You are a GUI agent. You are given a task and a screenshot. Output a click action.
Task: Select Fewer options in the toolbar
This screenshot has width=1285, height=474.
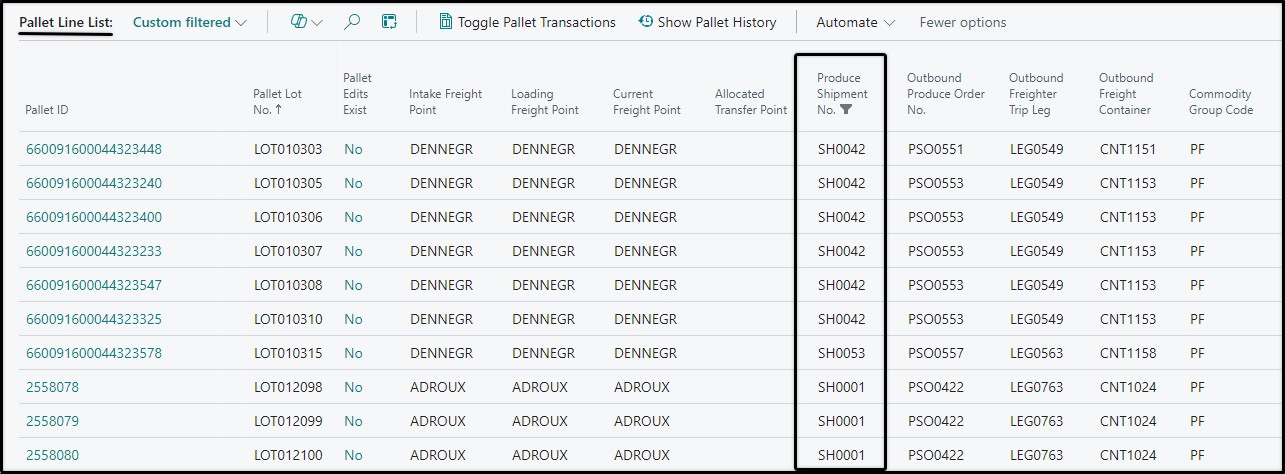pyautogui.click(x=963, y=22)
